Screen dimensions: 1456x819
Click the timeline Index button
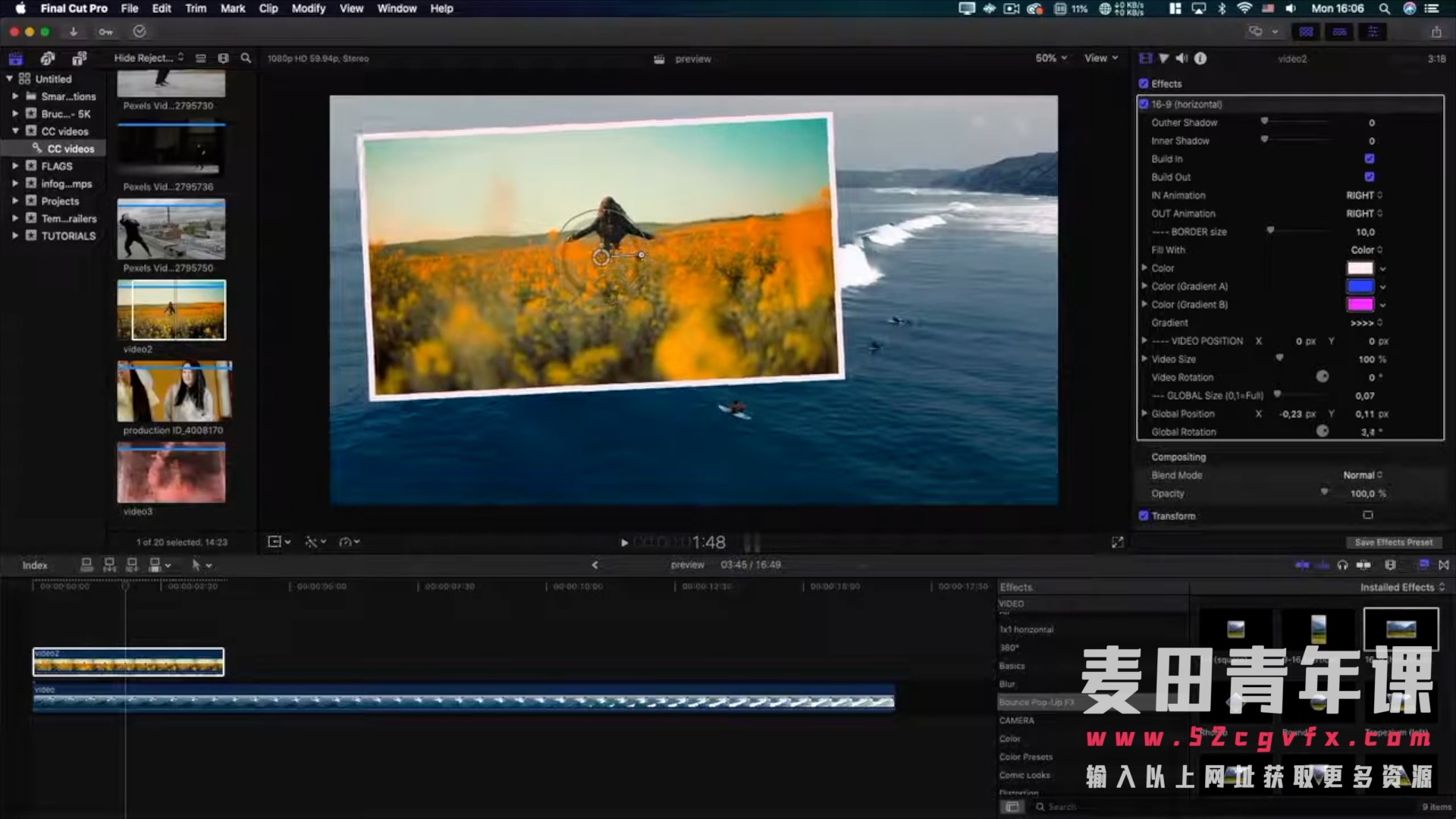35,566
